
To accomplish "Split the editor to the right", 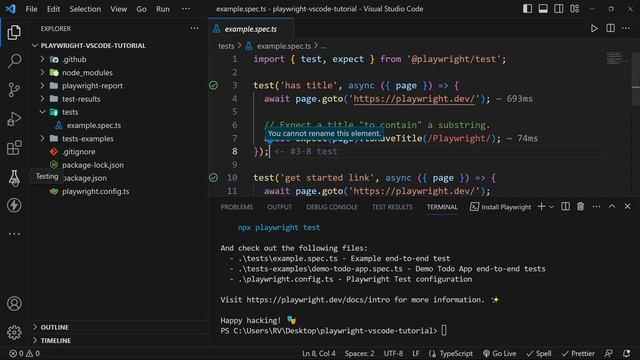I will (x=610, y=28).
